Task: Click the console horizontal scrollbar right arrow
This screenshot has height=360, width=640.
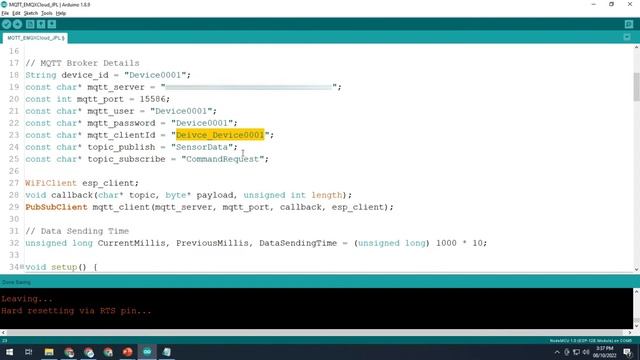Action: 630,333
